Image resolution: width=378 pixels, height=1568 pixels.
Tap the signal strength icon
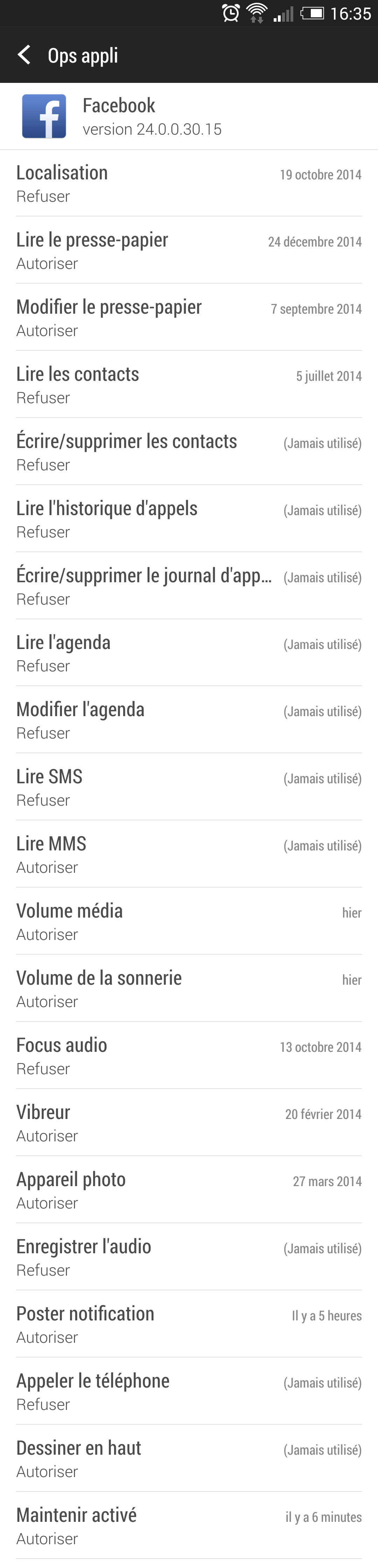[x=283, y=13]
